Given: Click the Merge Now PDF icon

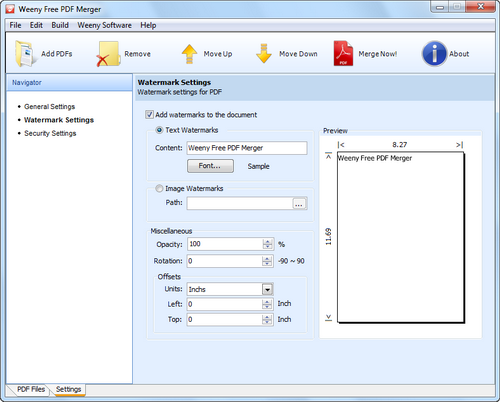Looking at the screenshot, I should [x=343, y=53].
